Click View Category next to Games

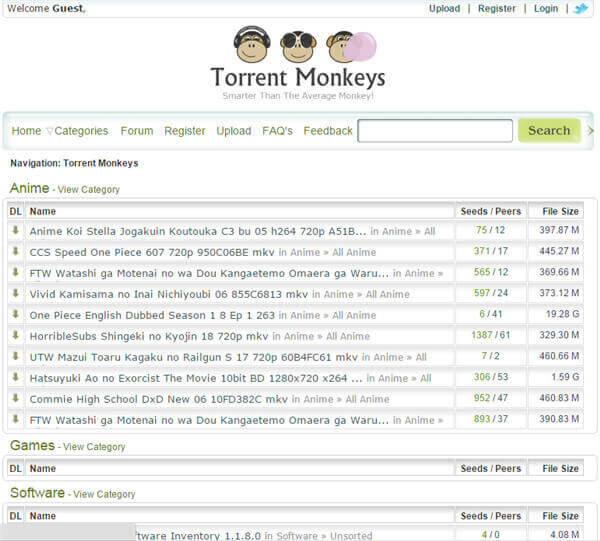(x=94, y=446)
